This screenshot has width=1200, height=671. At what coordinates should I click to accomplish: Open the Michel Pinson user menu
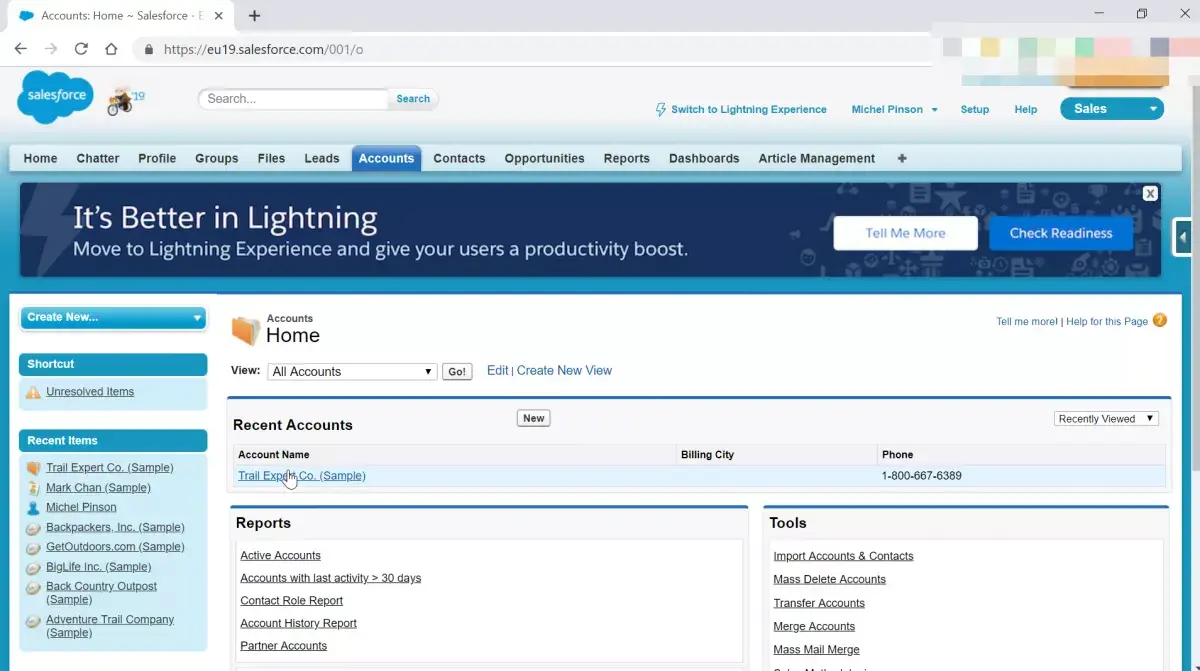tap(894, 109)
